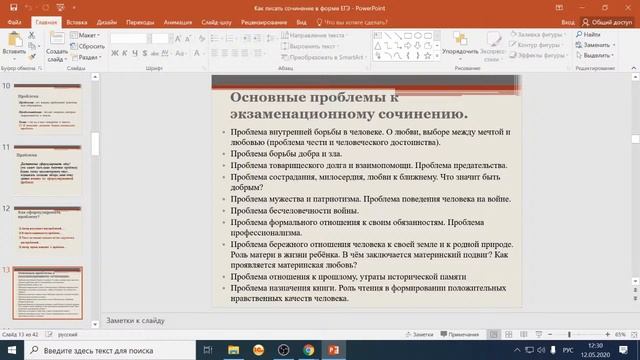The height and width of the screenshot is (360, 640).
Task: Fit slide to window icon
Action: pos(634,334)
